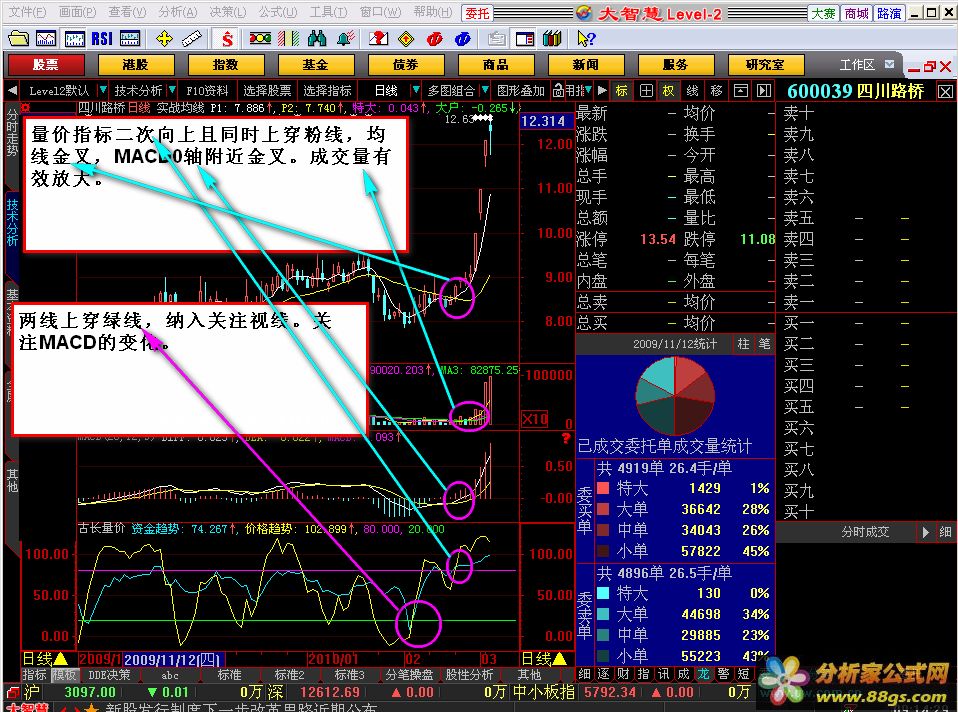Click the 港股 button
The image size is (958, 712).
[136, 64]
